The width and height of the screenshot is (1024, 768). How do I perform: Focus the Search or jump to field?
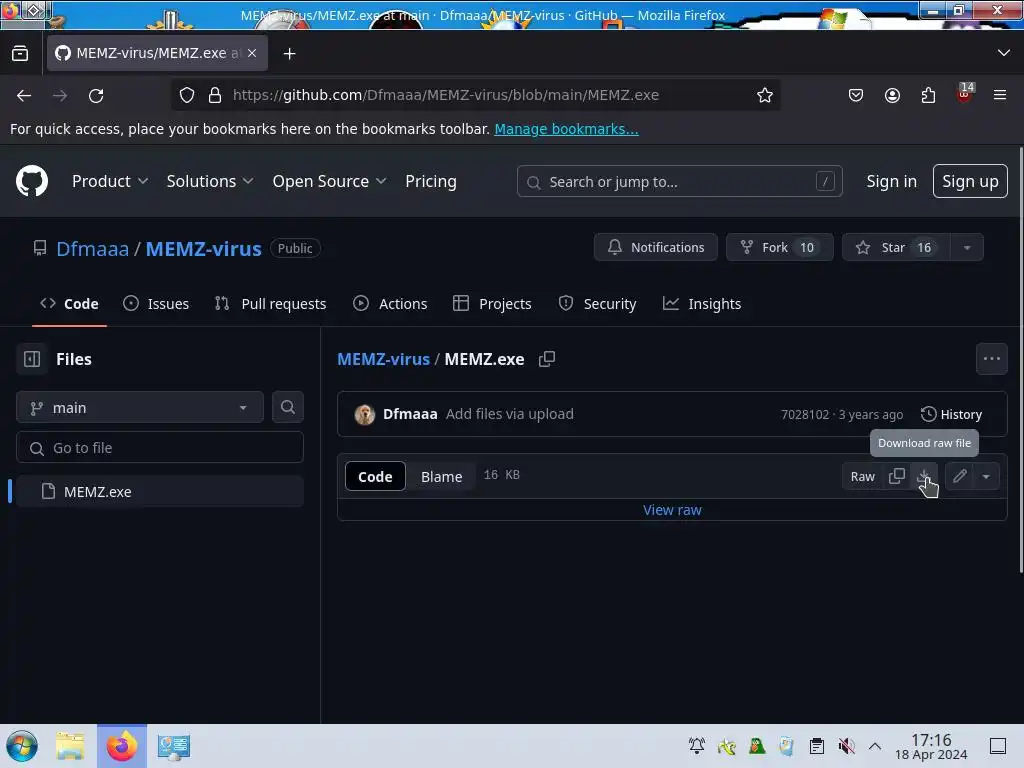coord(679,182)
